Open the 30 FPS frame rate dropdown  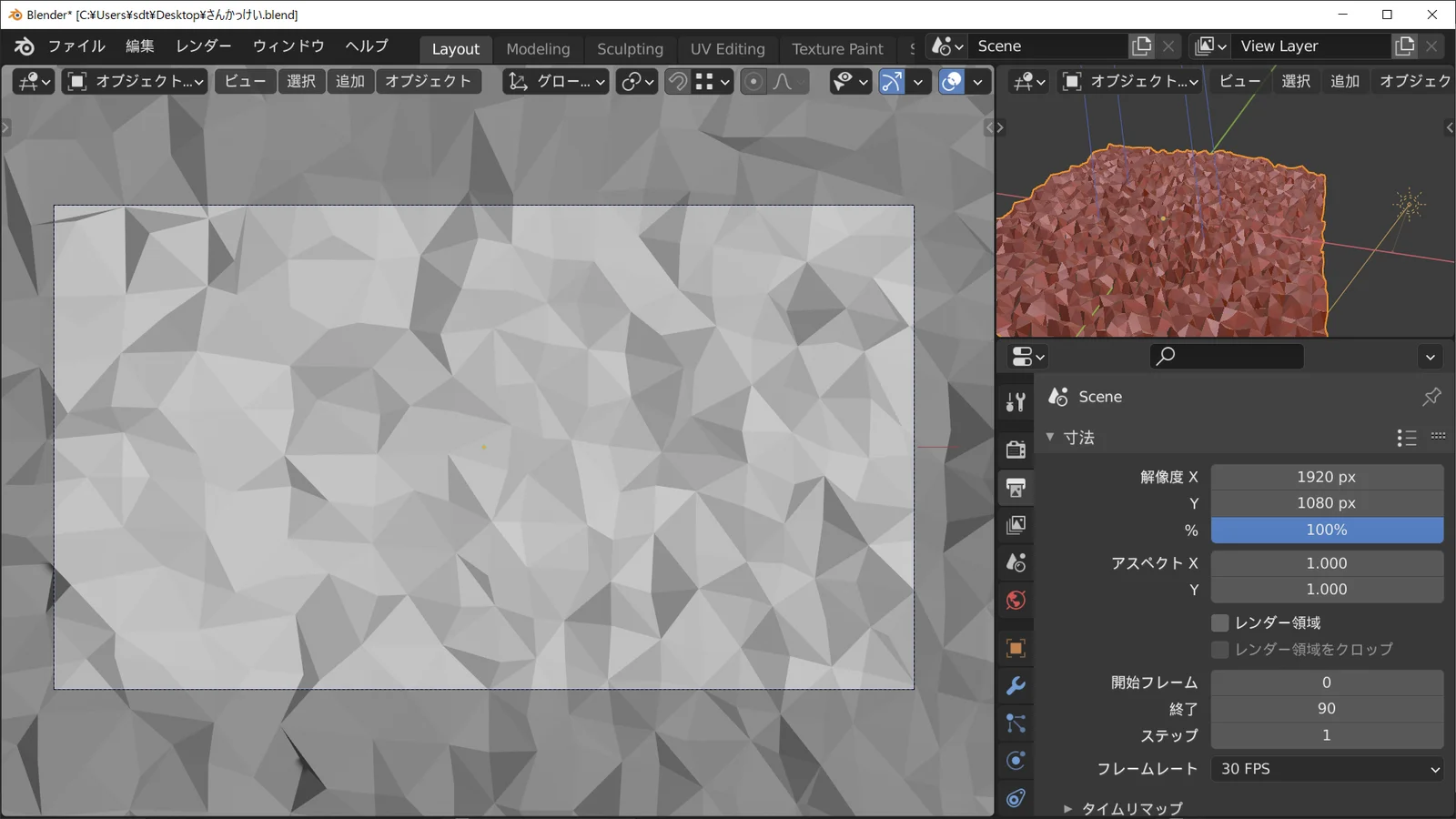(1327, 769)
